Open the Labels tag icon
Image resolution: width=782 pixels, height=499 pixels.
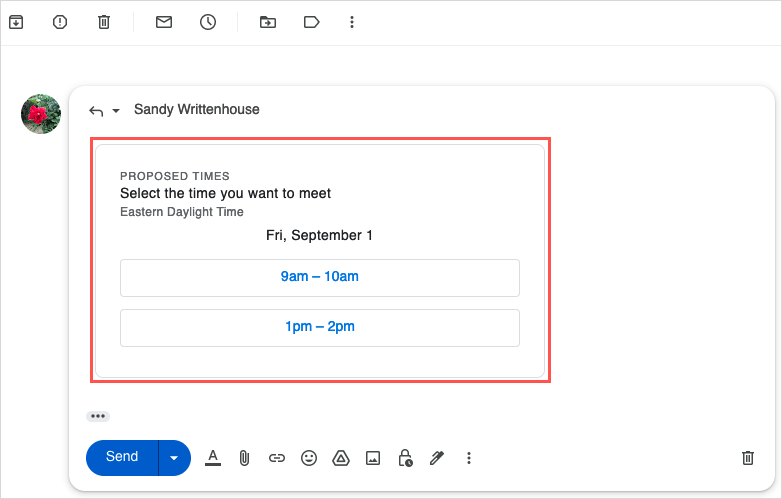pos(311,22)
